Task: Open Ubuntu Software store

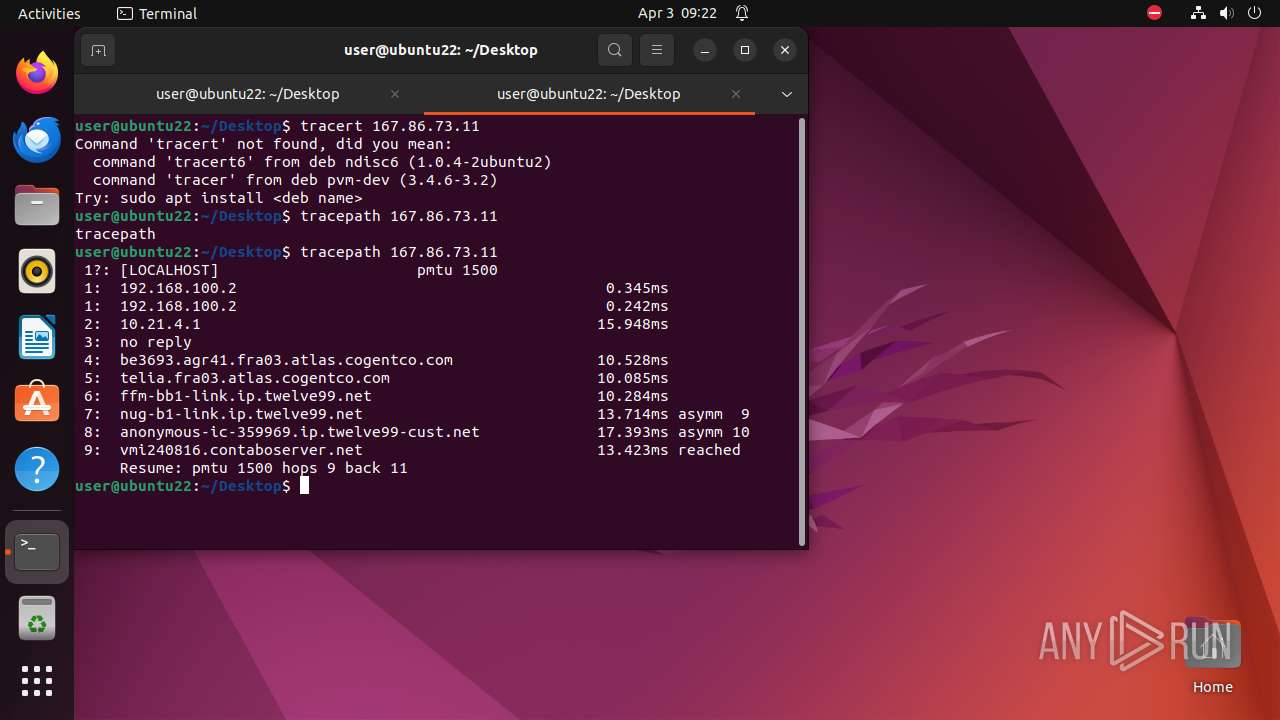Action: pyautogui.click(x=37, y=402)
